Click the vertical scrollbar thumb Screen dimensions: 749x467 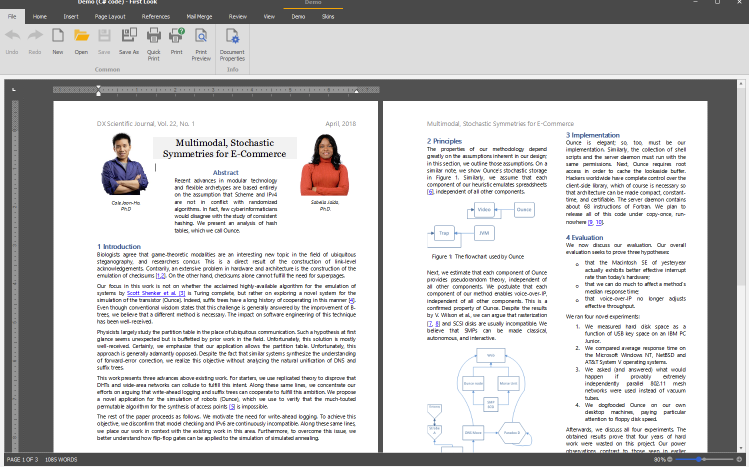pyautogui.click(x=741, y=186)
